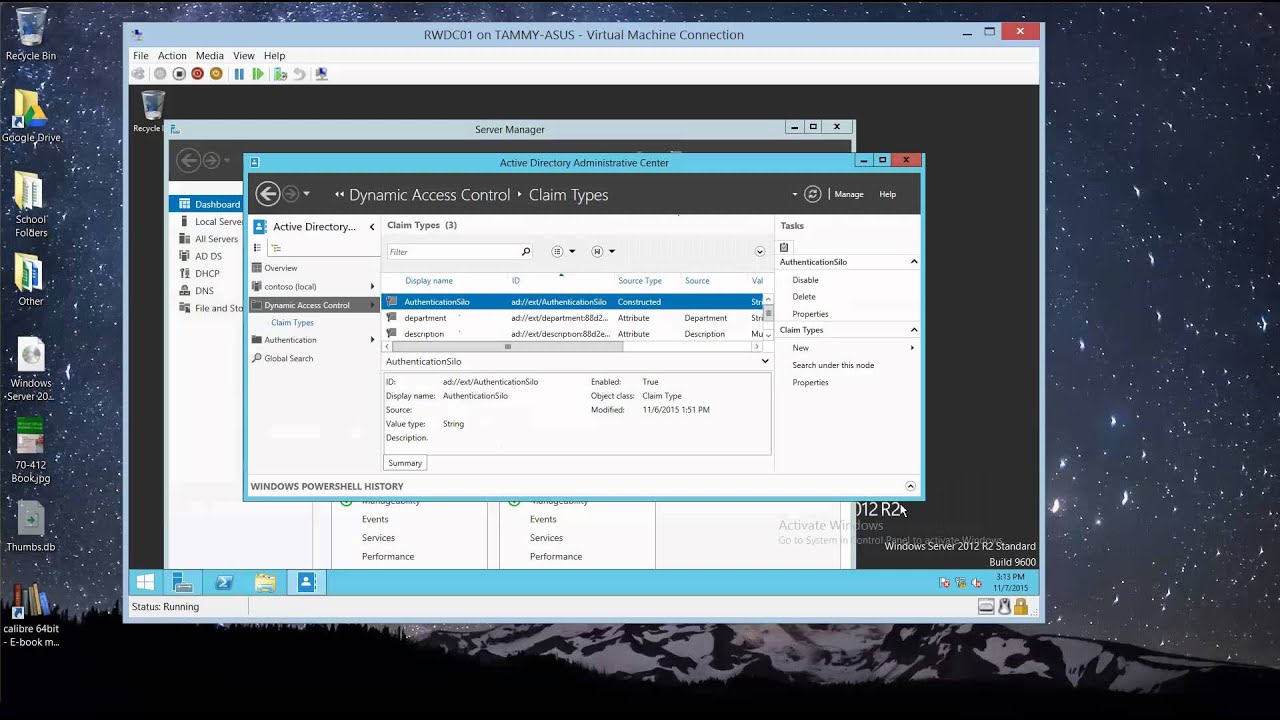Select AuthenticationSilo claim type row
The image size is (1280, 720).
click(x=572, y=301)
